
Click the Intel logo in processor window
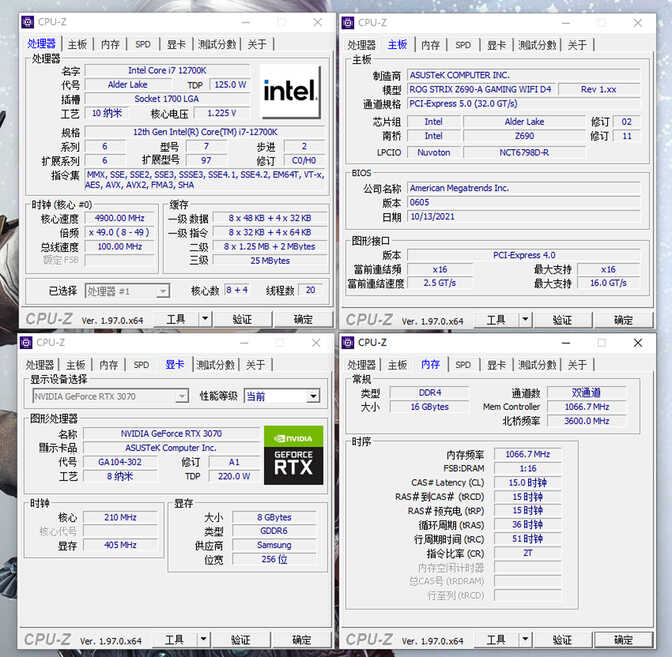(x=291, y=91)
